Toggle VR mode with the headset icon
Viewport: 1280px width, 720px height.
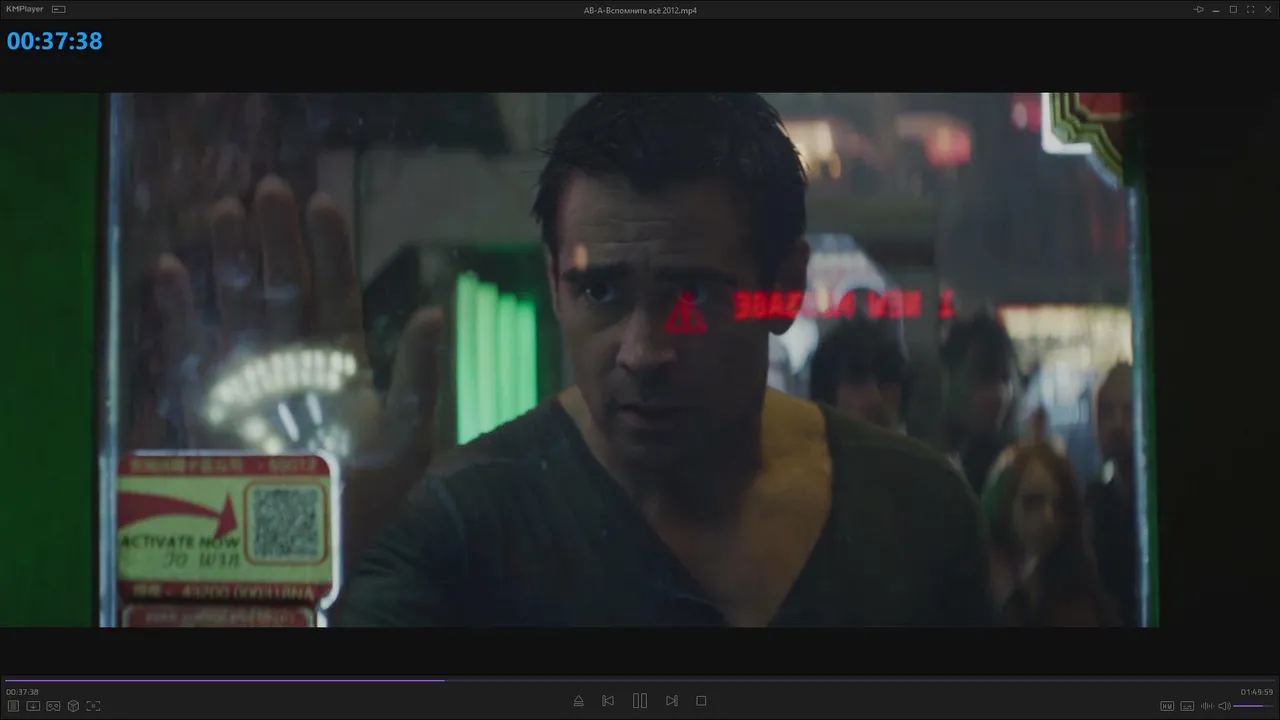point(53,706)
